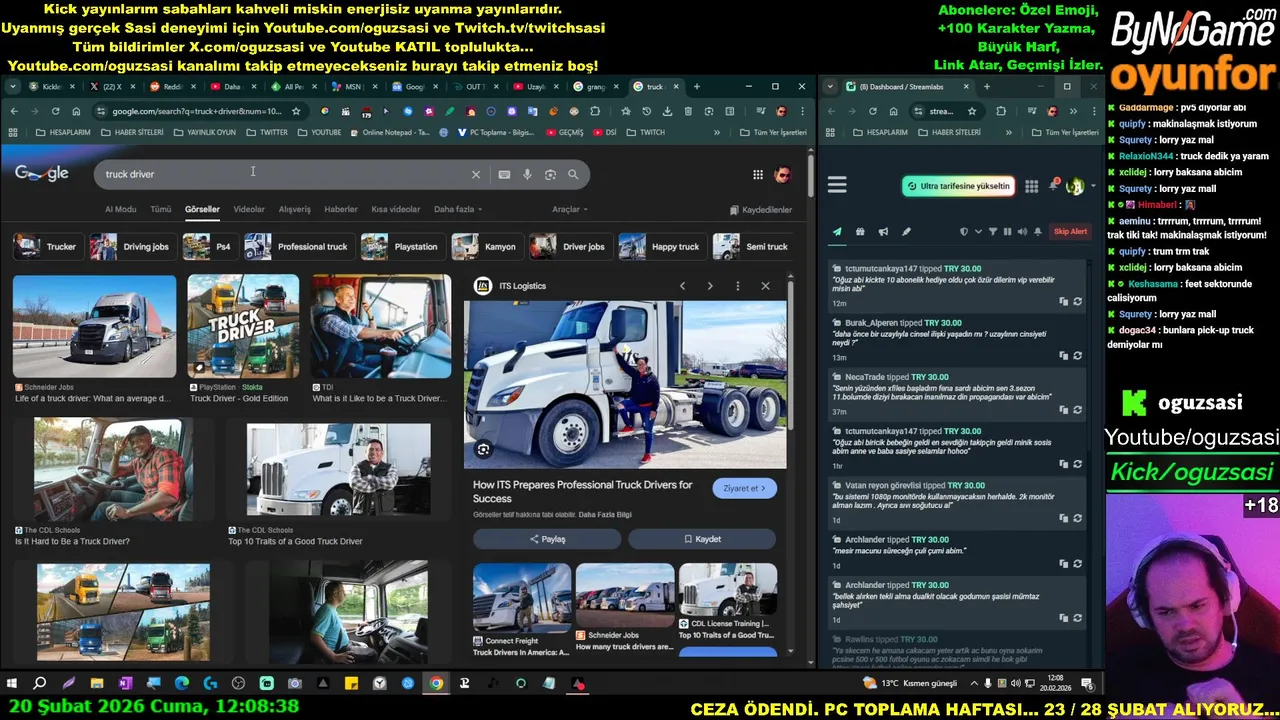Clear the Google search box text
1280x720 pixels.
[476, 174]
